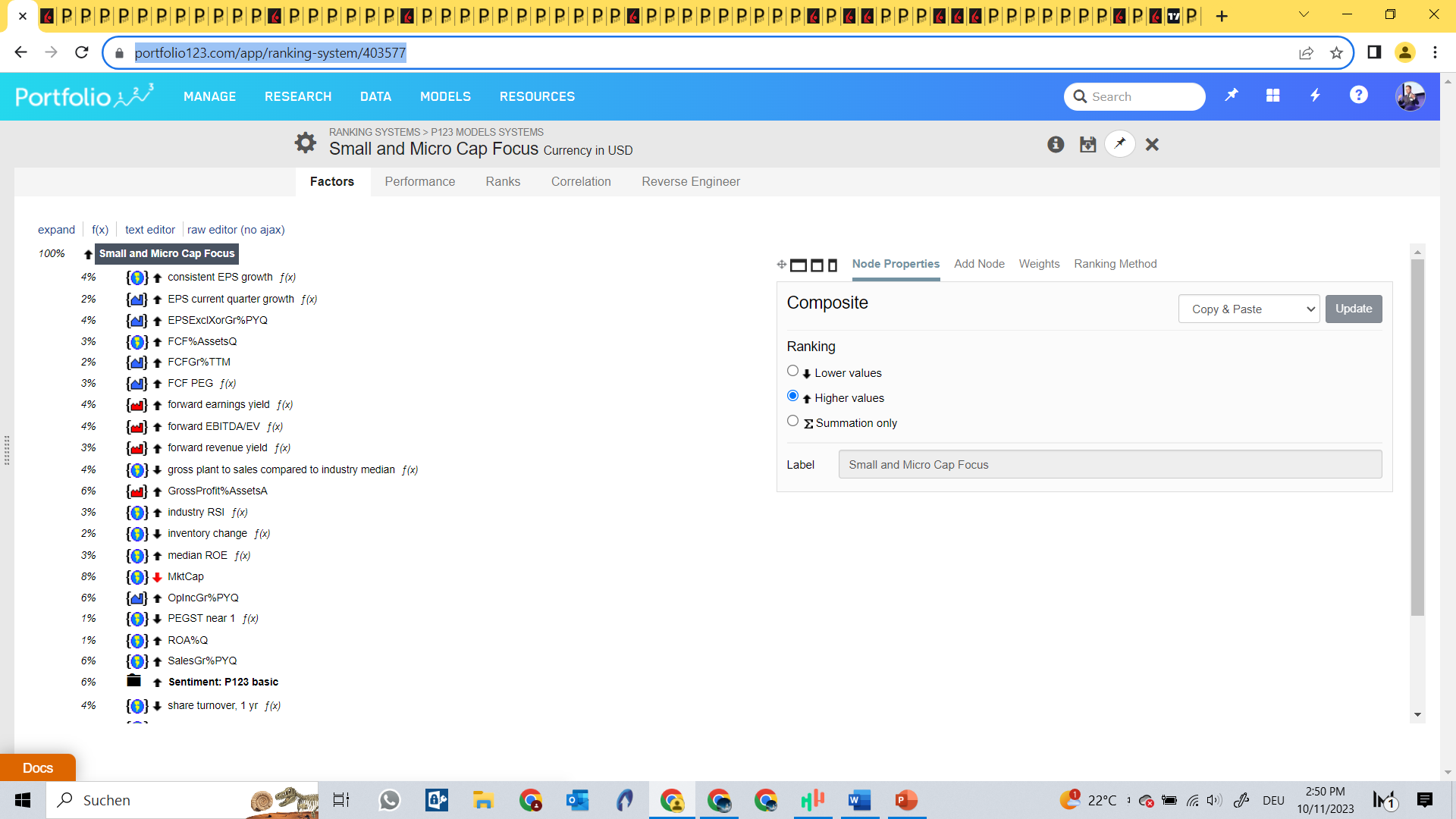Open the grid apps icon in top bar
The image size is (1456, 819).
(x=1272, y=96)
